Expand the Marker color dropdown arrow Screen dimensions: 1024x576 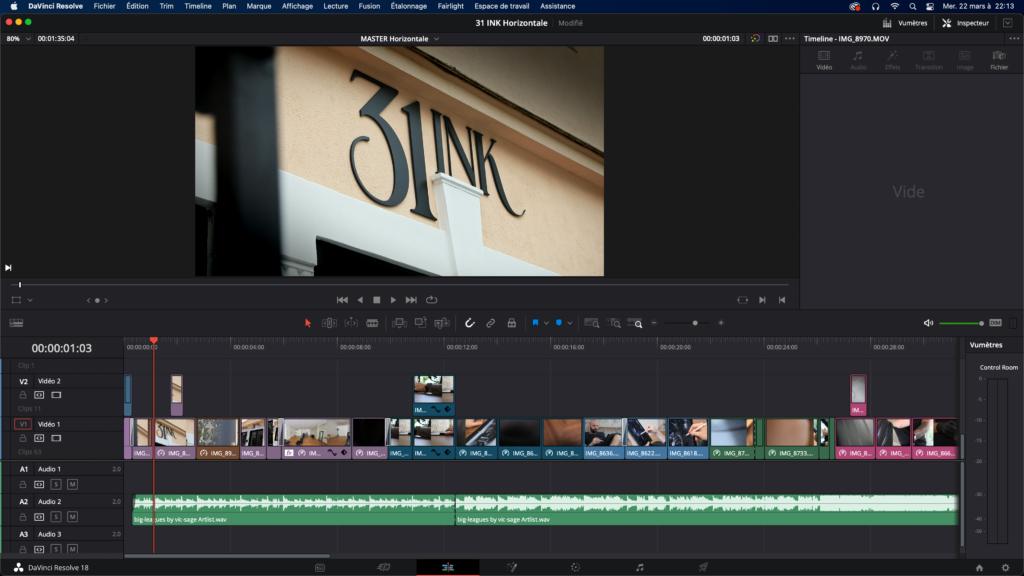click(x=570, y=323)
